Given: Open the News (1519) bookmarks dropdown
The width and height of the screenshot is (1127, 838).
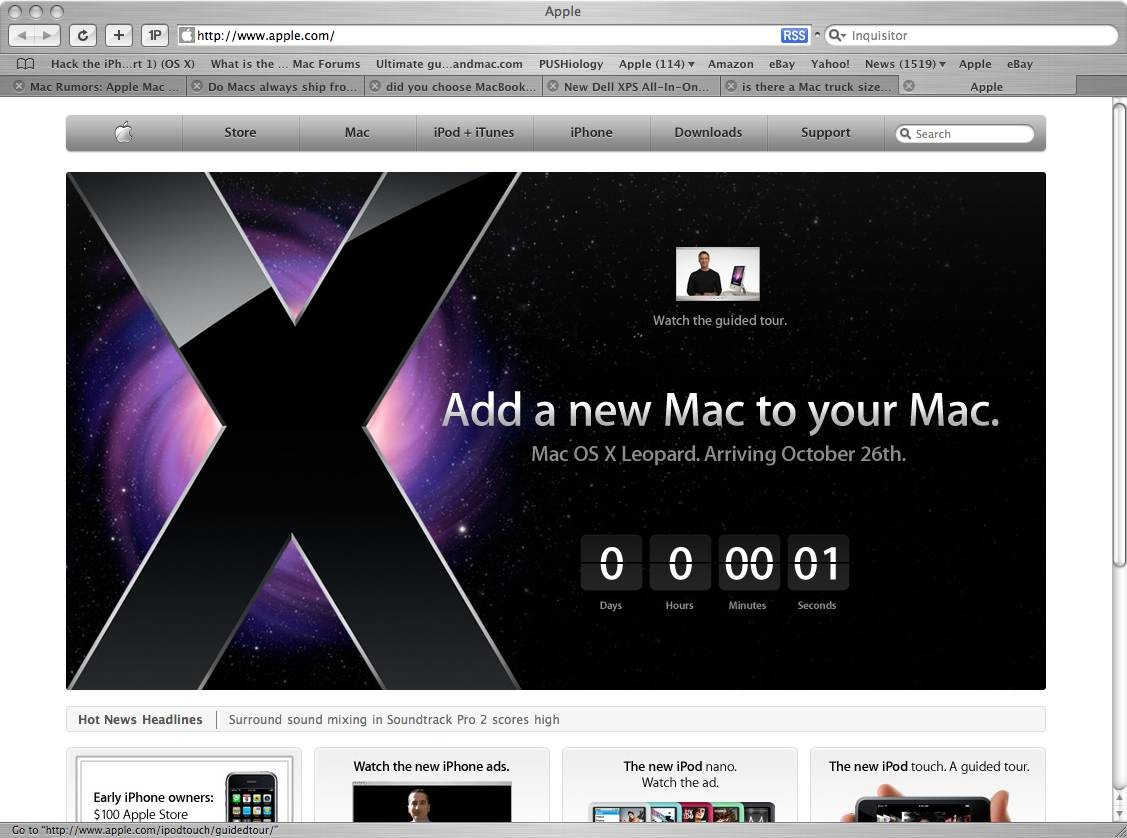Looking at the screenshot, I should (905, 64).
